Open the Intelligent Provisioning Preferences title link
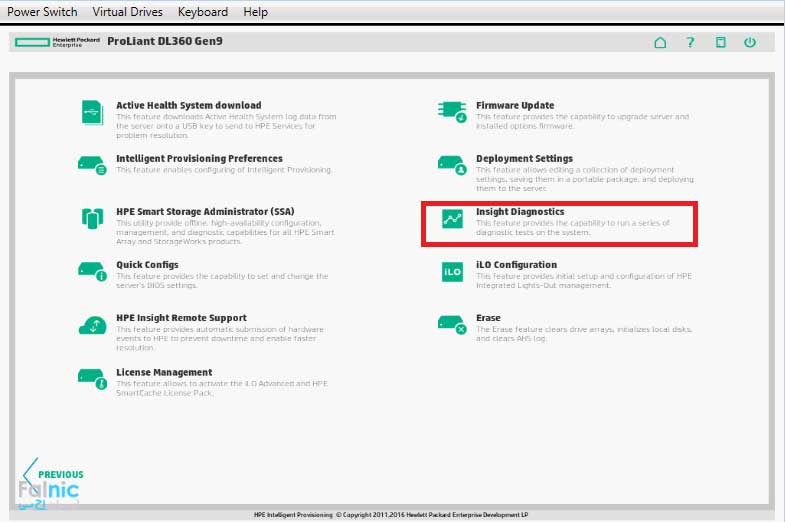Viewport: 785px width, 522px height. click(x=199, y=158)
